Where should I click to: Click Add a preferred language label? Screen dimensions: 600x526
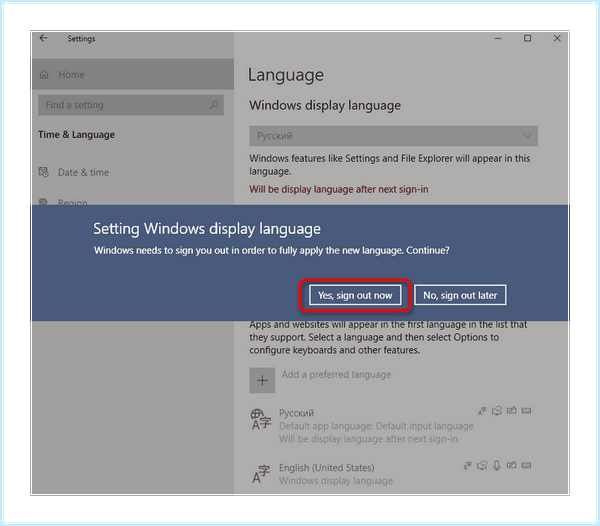pyautogui.click(x=336, y=375)
